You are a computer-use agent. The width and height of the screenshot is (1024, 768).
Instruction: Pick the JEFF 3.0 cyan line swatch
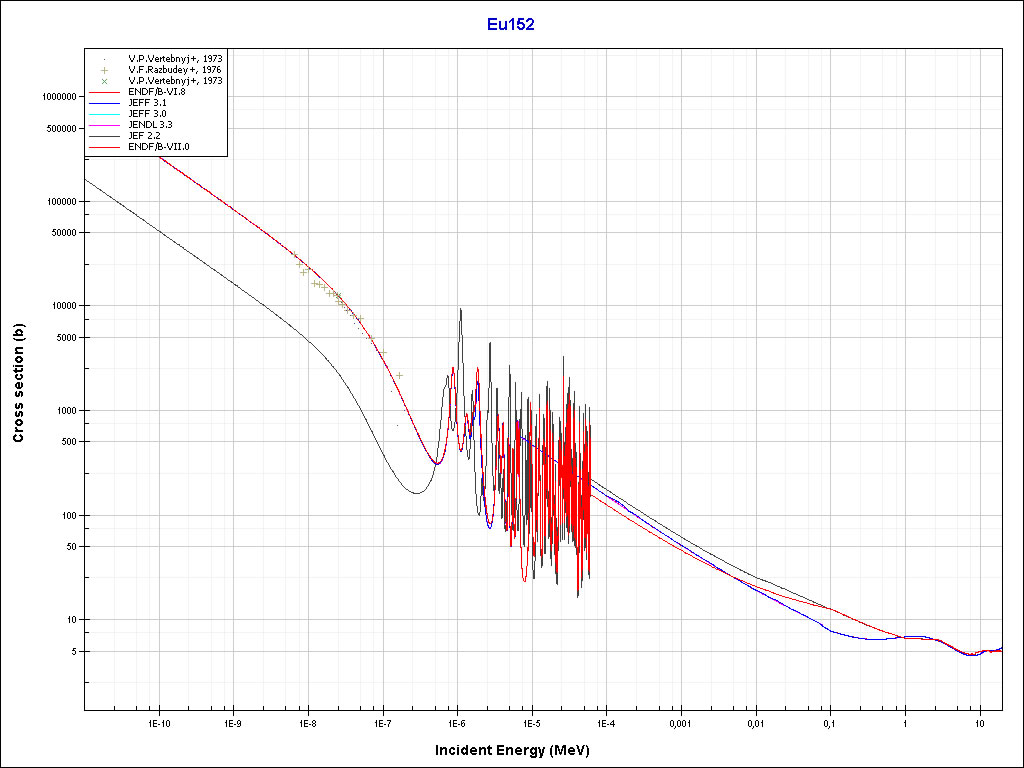coord(105,114)
